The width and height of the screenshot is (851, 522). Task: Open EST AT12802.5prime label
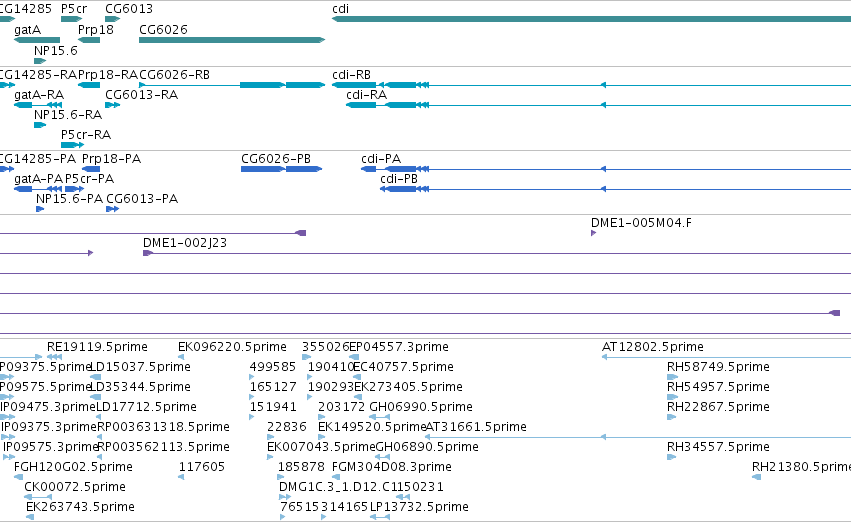click(x=652, y=347)
